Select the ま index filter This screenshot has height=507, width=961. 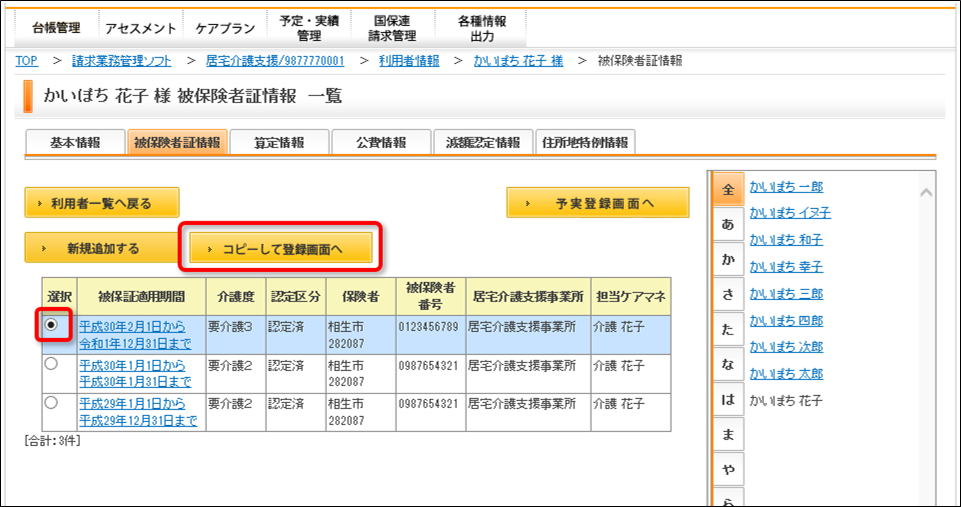(x=728, y=434)
